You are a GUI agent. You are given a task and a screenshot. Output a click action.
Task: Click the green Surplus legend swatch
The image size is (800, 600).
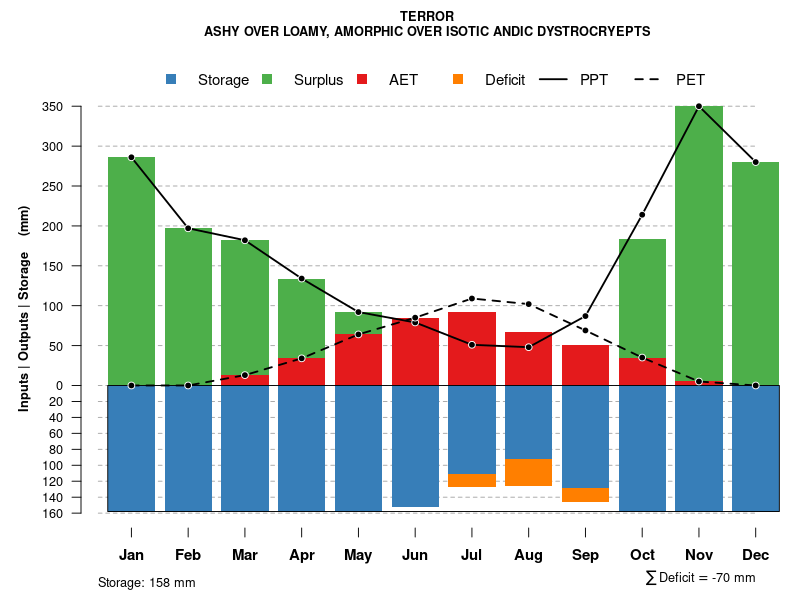pyautogui.click(x=268, y=80)
